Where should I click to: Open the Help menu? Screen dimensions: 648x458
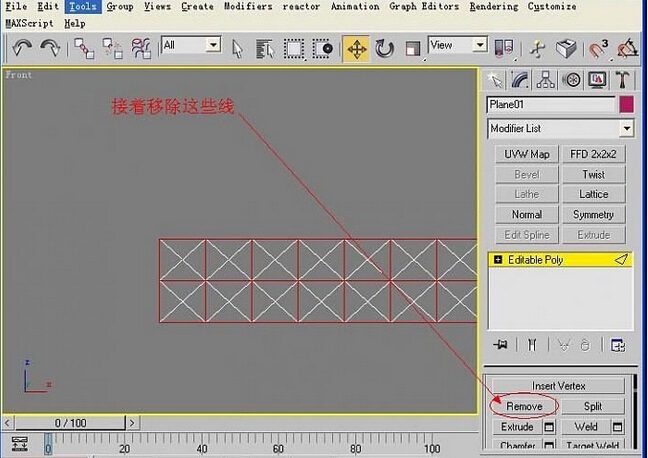(75, 24)
